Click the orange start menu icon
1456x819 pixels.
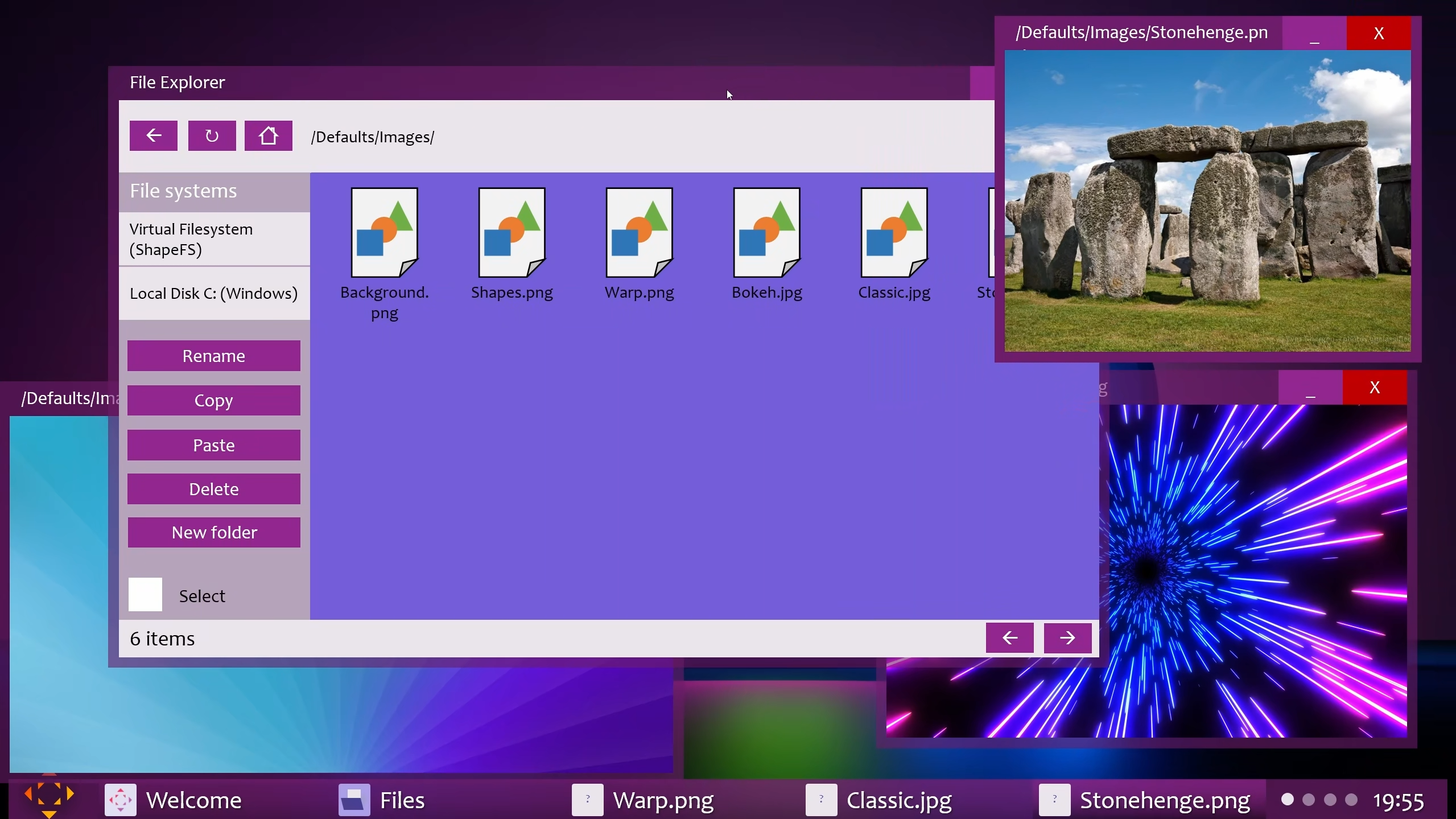(49, 796)
